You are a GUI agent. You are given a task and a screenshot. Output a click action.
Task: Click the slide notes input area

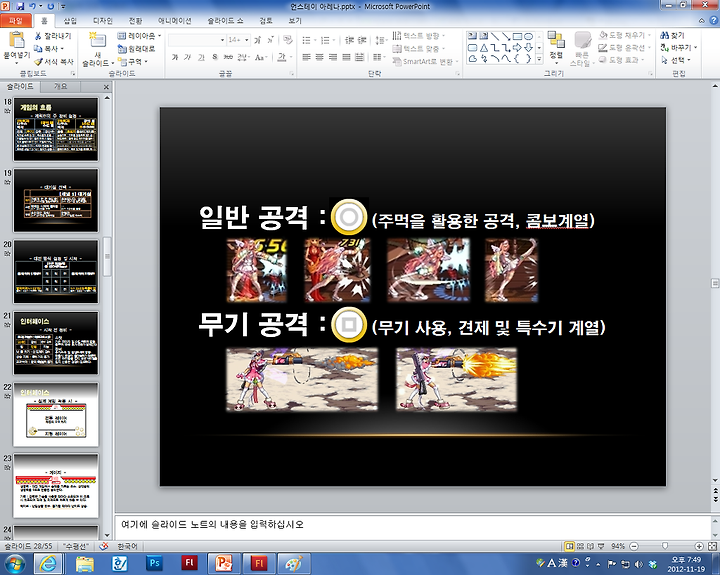point(412,526)
